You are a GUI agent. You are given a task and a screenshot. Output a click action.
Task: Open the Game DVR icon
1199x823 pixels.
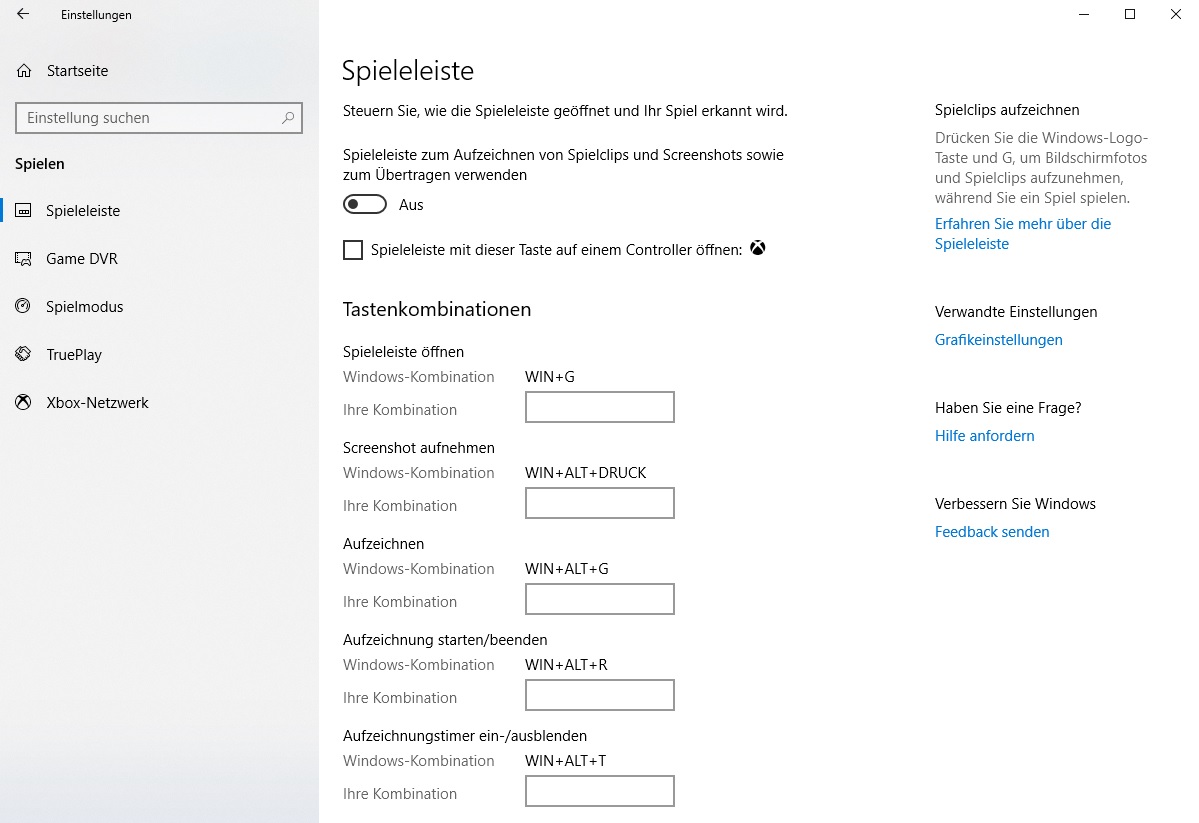24,259
